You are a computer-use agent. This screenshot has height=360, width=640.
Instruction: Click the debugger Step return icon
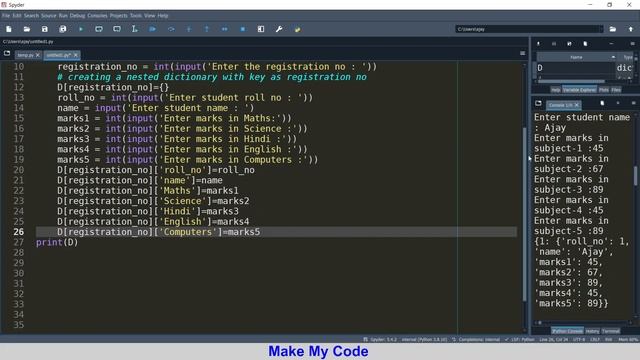coord(207,29)
